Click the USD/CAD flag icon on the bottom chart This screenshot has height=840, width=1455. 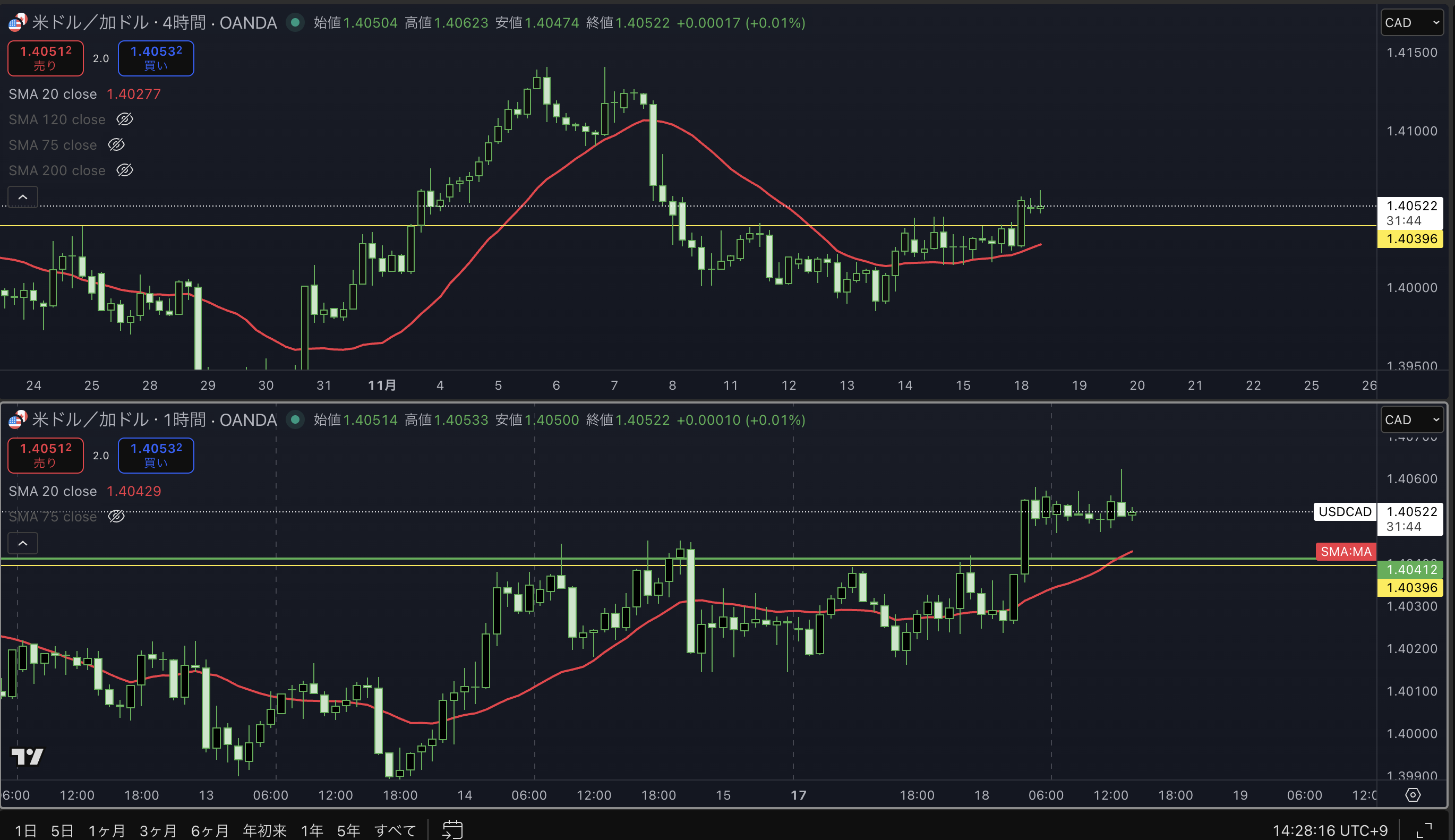tap(18, 419)
